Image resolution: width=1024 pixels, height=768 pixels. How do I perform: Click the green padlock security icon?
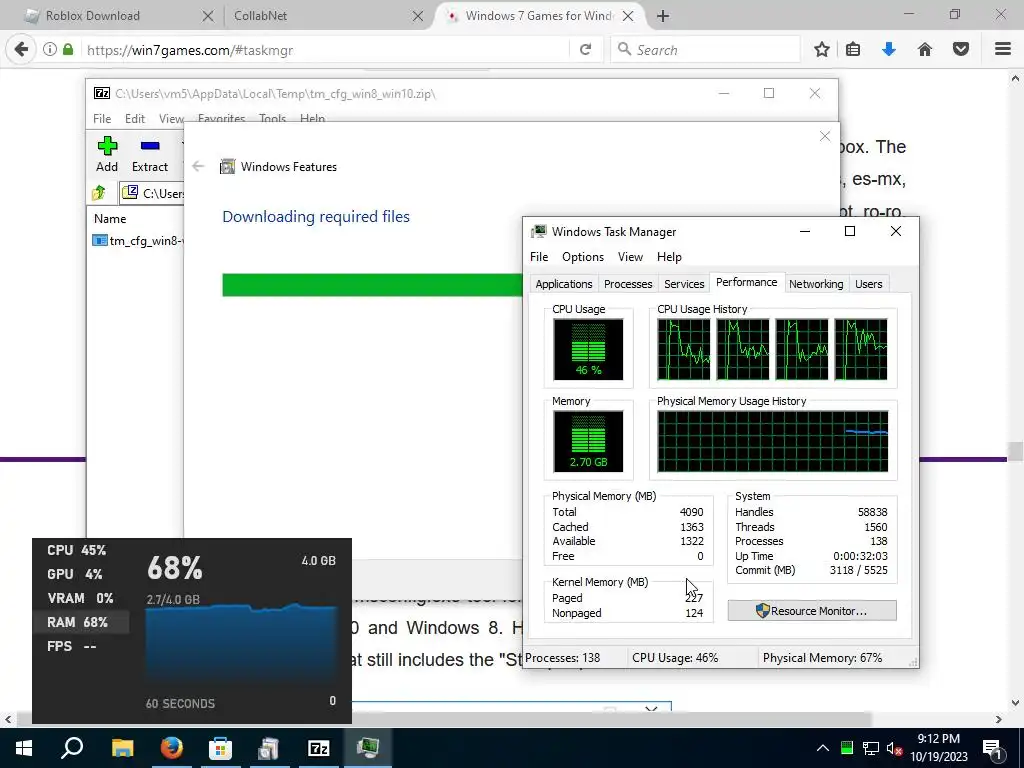click(x=68, y=50)
